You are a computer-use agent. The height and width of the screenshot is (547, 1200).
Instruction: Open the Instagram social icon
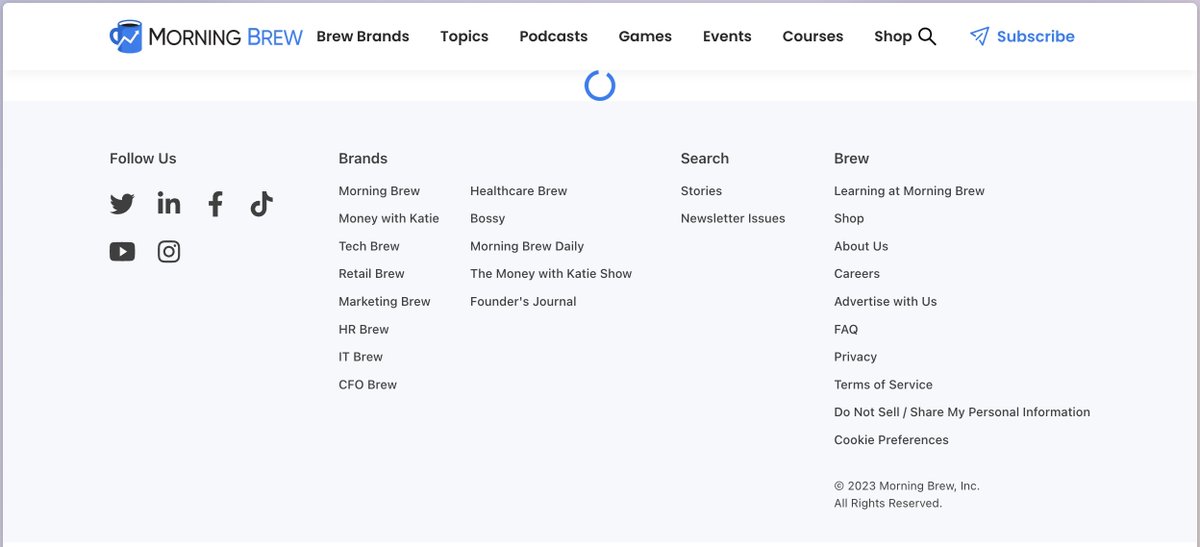[169, 252]
